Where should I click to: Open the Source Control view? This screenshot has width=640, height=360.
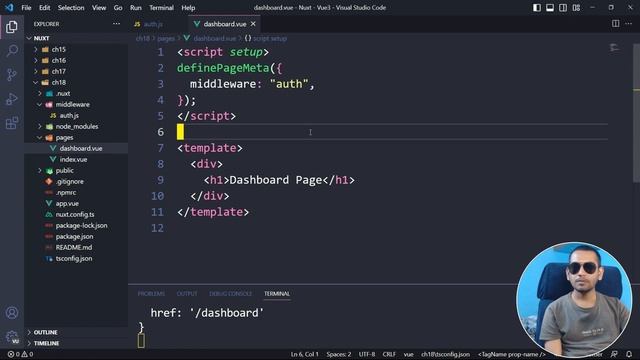click(12, 75)
